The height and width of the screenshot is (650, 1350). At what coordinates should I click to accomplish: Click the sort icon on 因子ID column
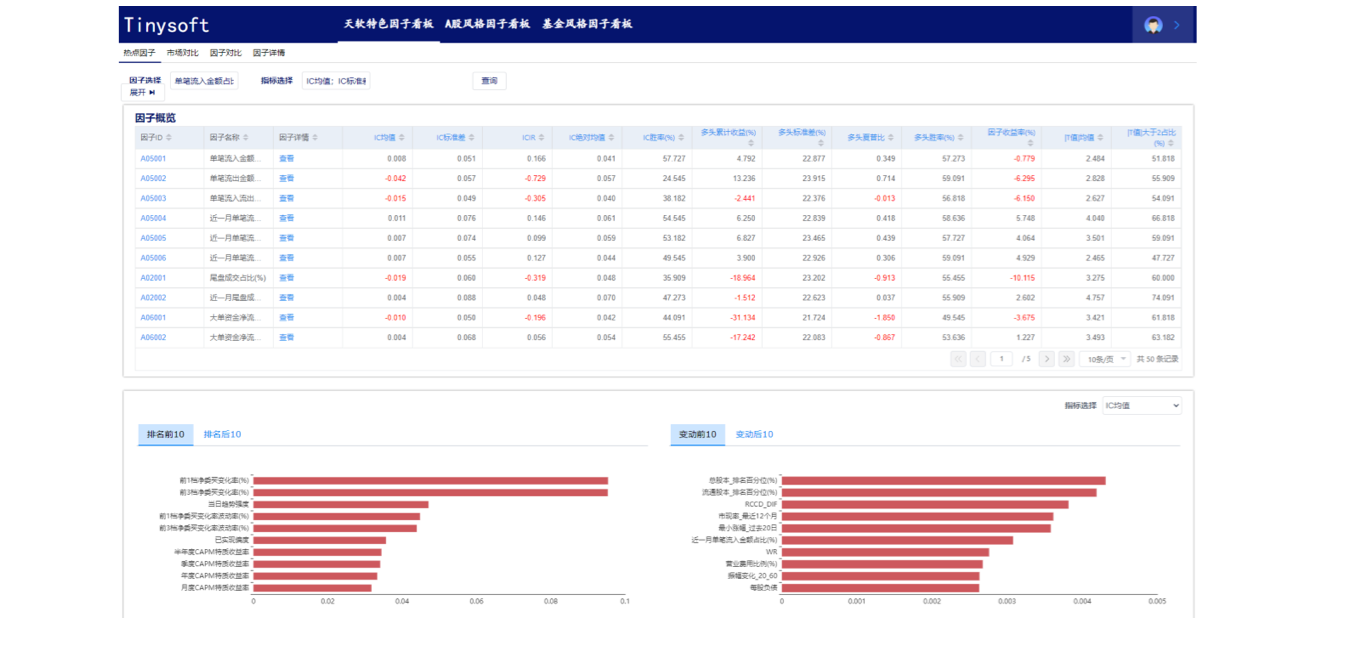coord(169,138)
